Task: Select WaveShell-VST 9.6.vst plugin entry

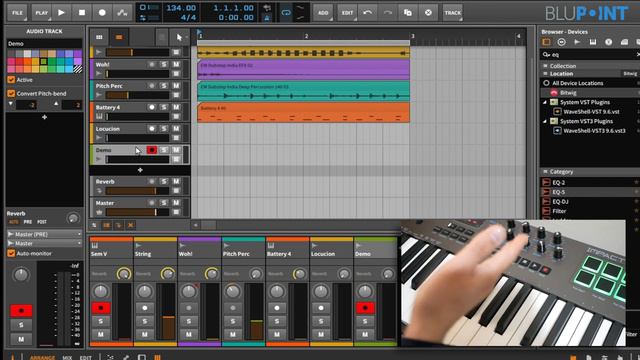Action: [x=591, y=111]
